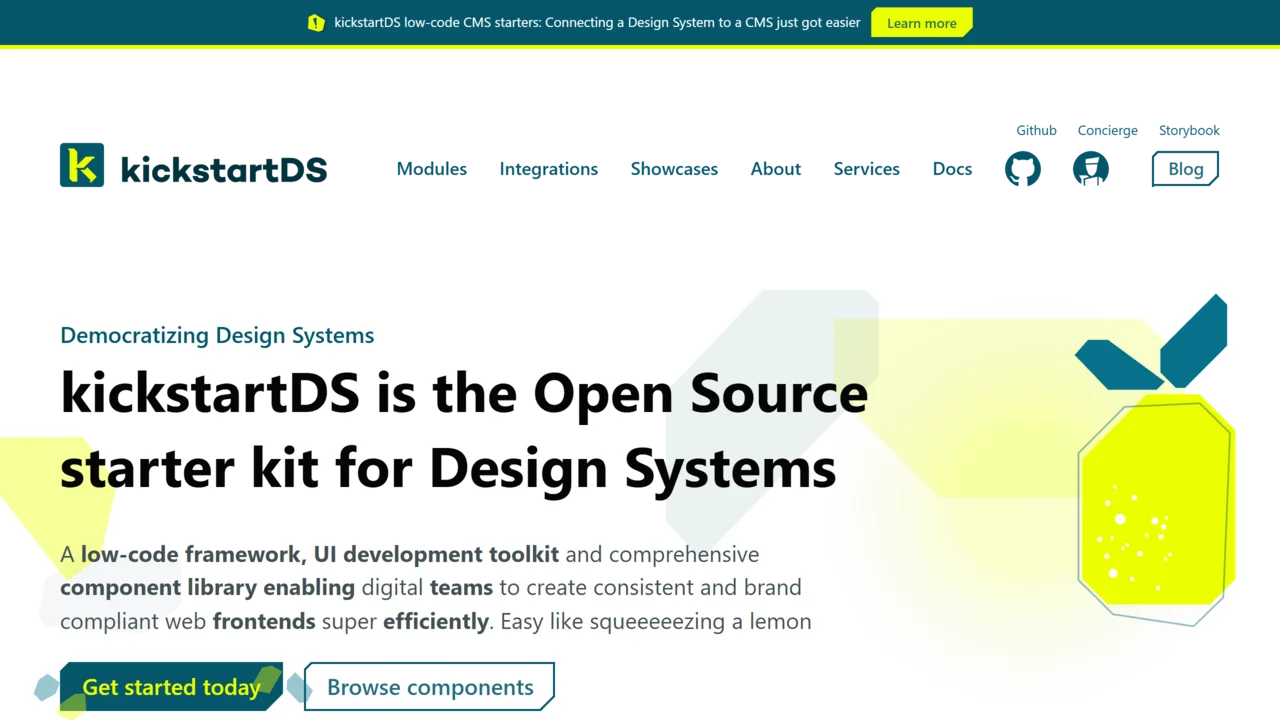Click the Learn more banner button
1280x720 pixels.
pos(922,23)
